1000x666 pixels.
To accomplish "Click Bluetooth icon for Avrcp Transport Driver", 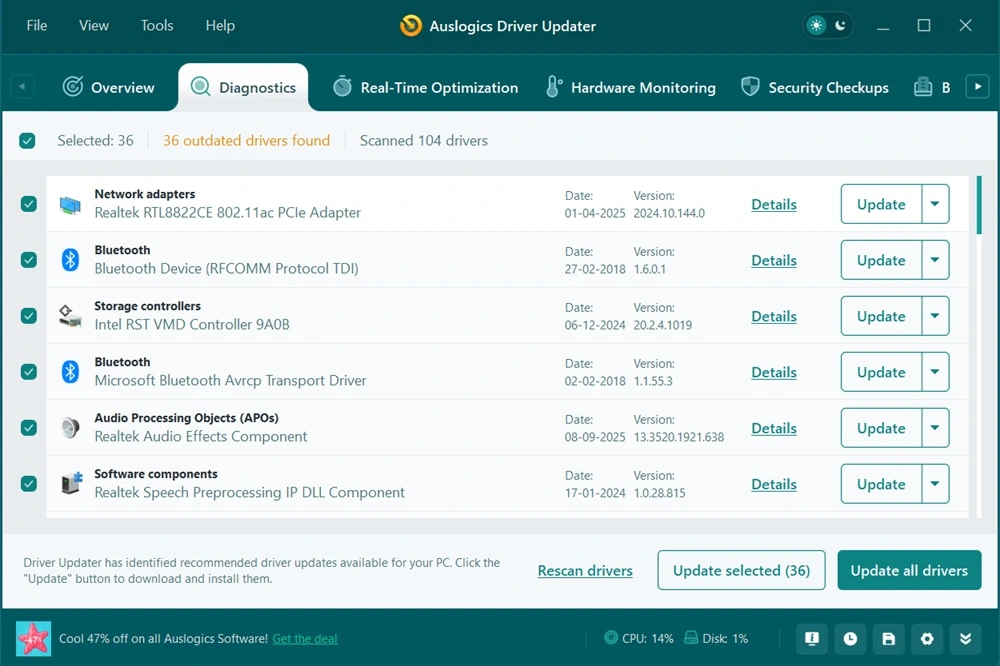I will (x=70, y=372).
